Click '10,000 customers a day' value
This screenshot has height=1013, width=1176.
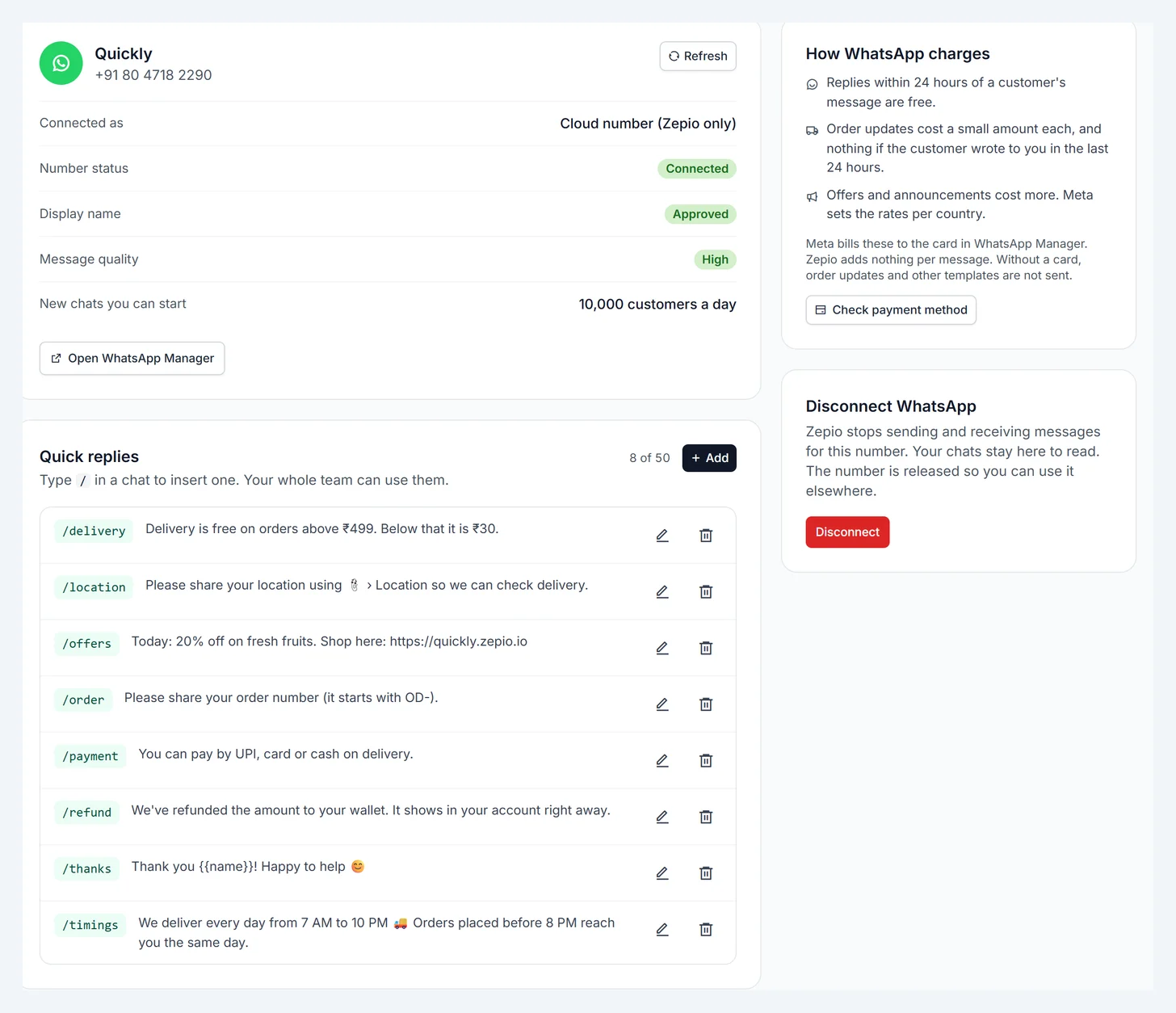point(657,305)
